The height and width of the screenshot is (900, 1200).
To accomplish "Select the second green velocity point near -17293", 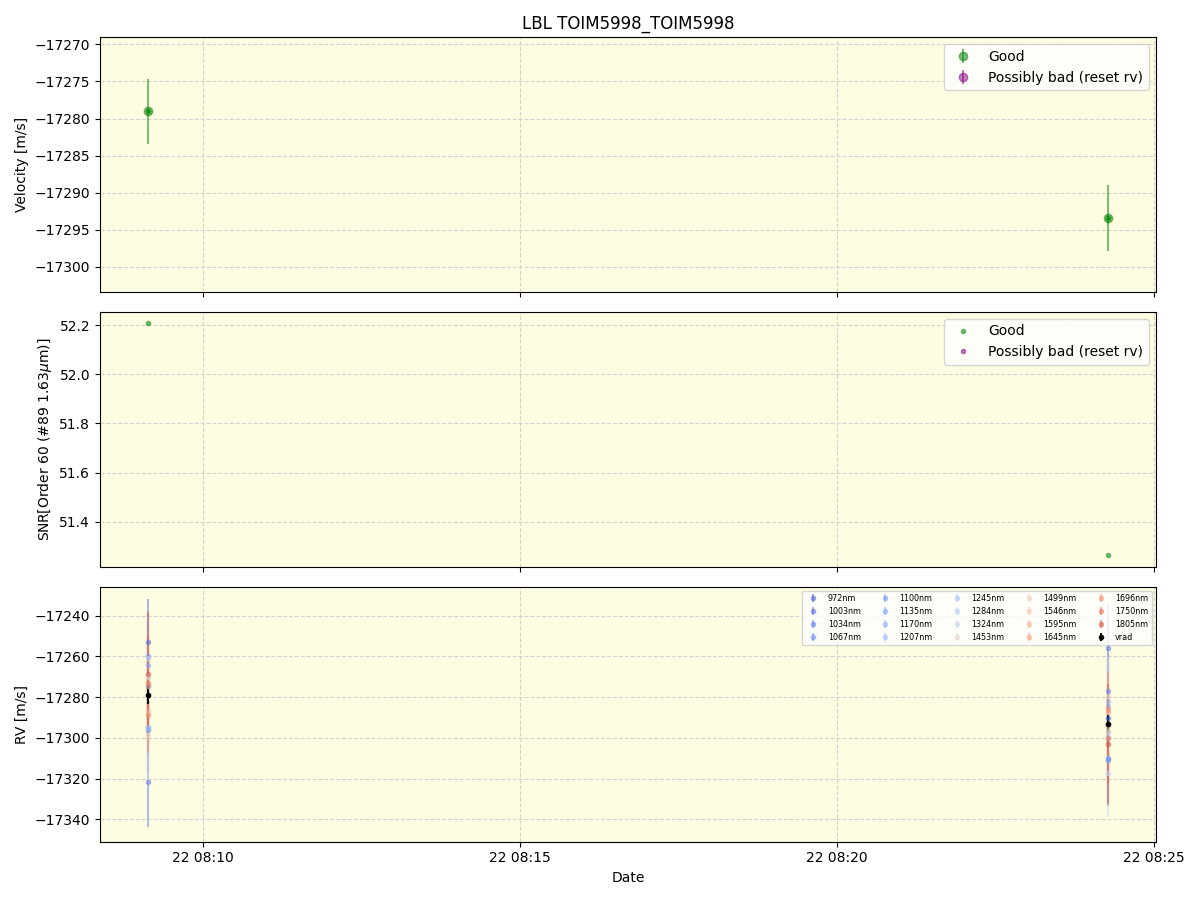I will click(x=1108, y=218).
